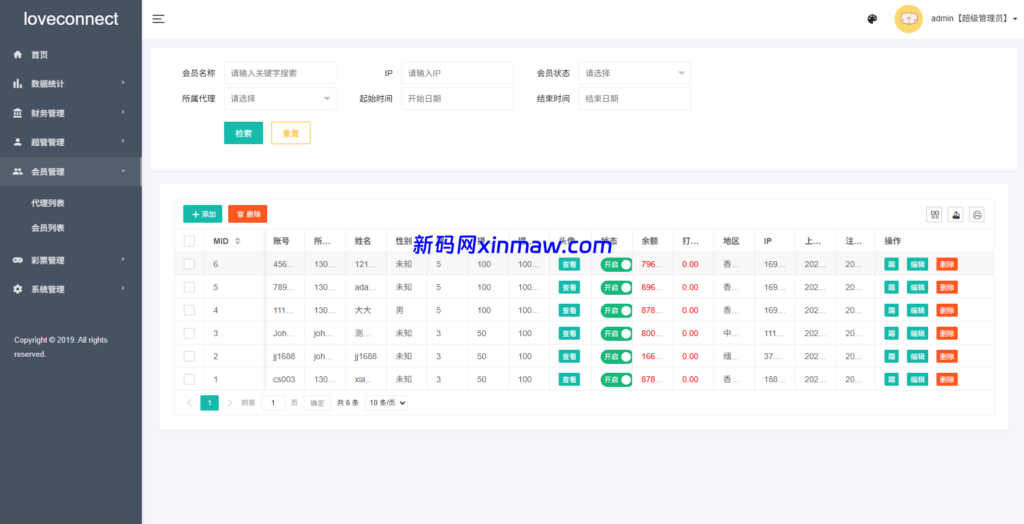The image size is (1024, 524).
Task: Open the 起始时间 start date field
Action: 458,99
